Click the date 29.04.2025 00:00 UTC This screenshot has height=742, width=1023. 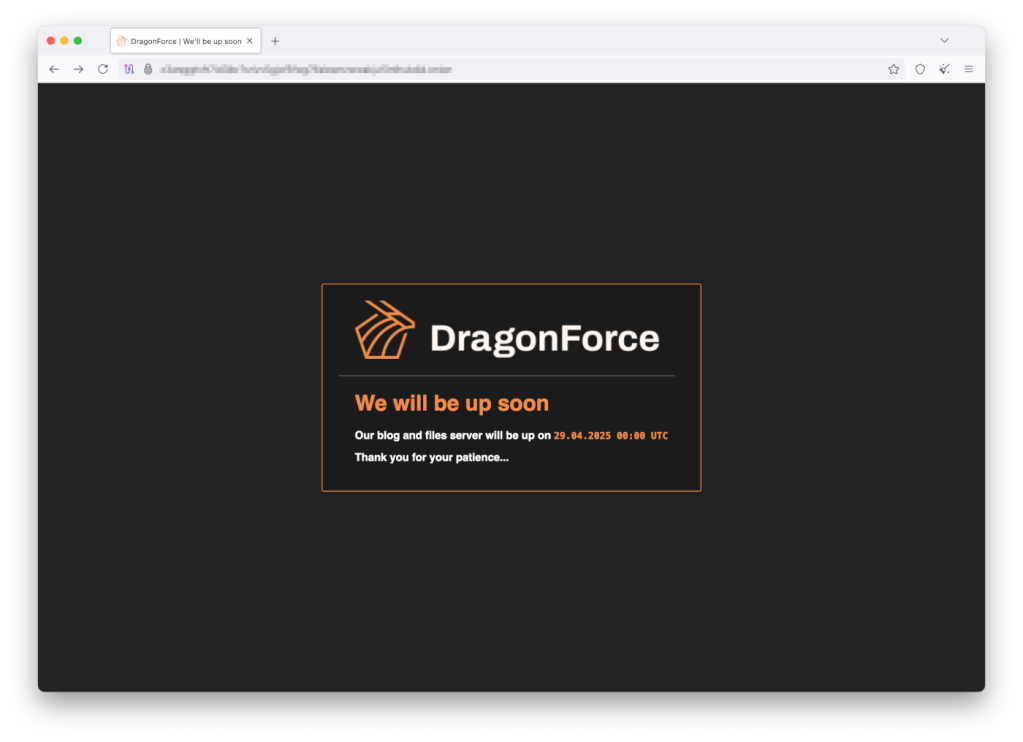point(611,435)
